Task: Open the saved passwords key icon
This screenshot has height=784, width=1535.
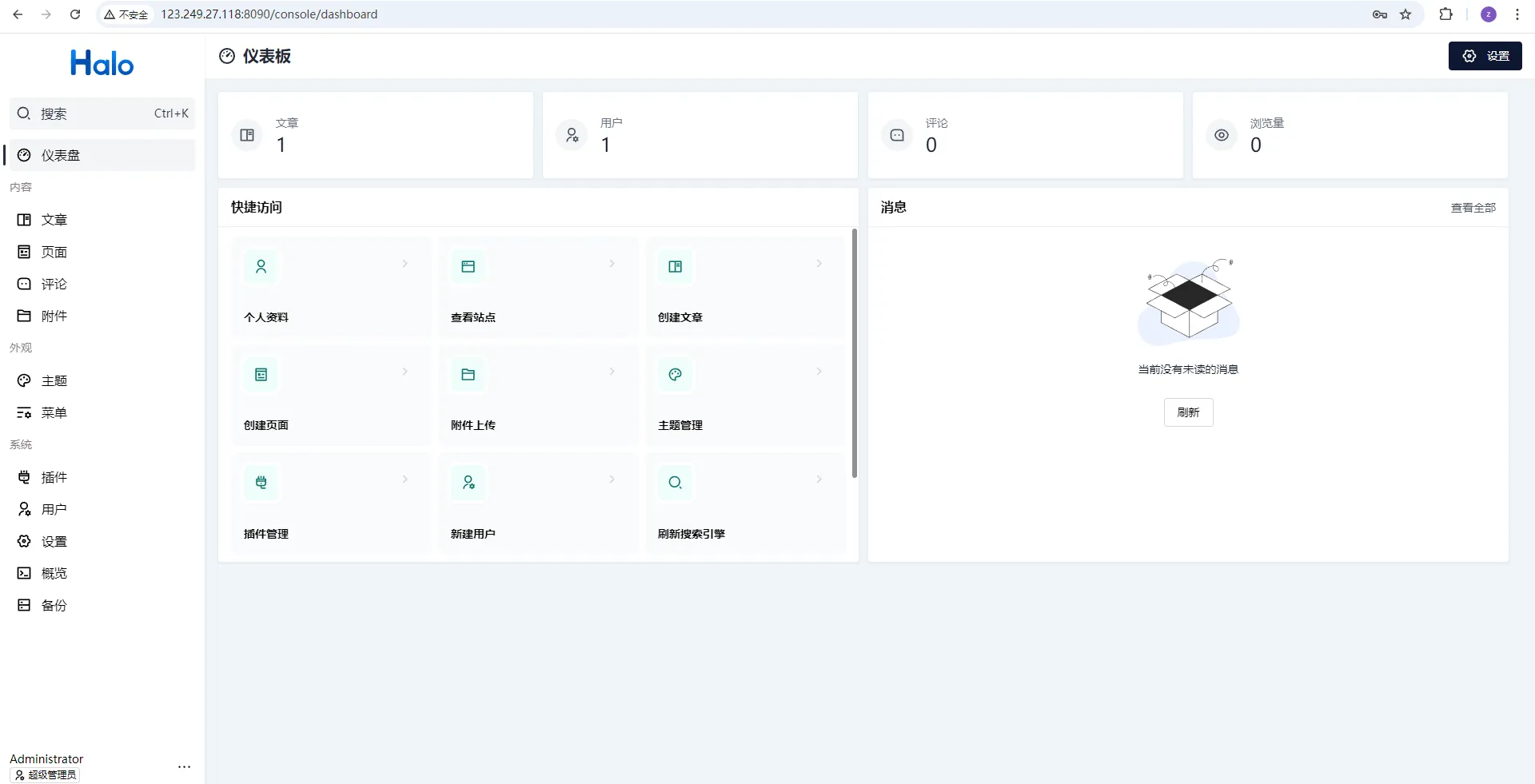Action: tap(1380, 14)
